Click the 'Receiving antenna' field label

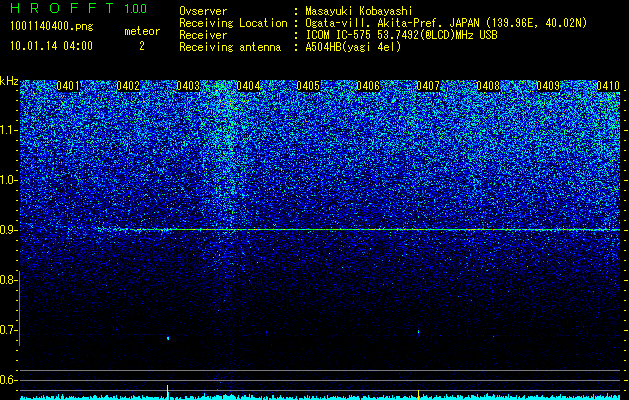[230, 47]
